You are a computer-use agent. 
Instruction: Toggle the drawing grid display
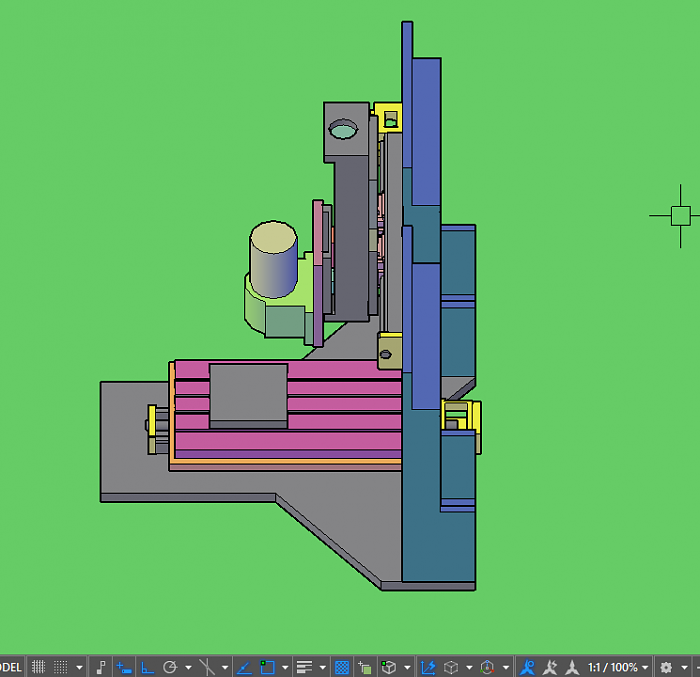coord(38,667)
